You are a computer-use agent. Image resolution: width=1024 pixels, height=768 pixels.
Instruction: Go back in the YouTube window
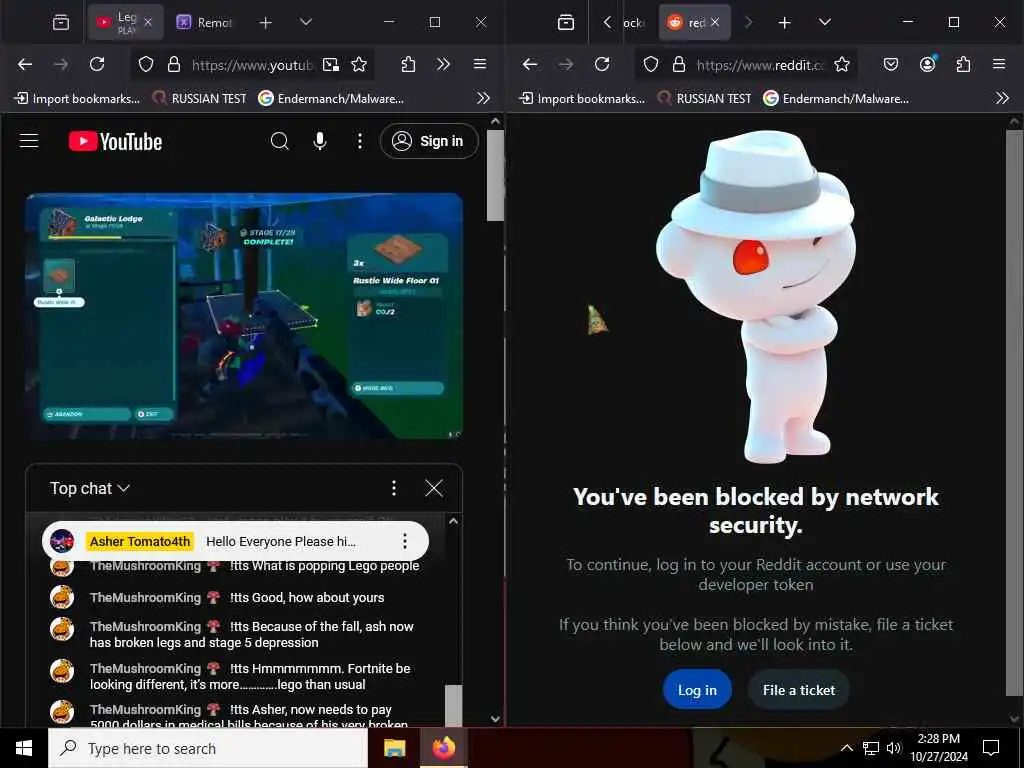(25, 64)
